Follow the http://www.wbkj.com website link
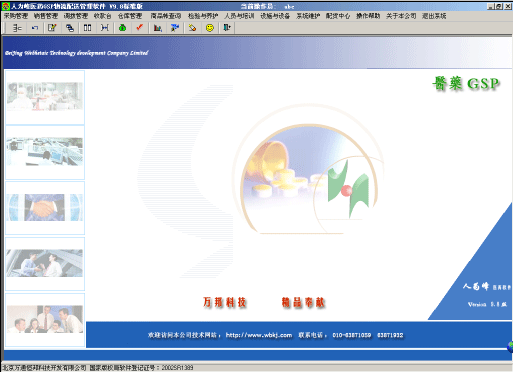Viewport: 513px width, 372px height. click(x=259, y=335)
